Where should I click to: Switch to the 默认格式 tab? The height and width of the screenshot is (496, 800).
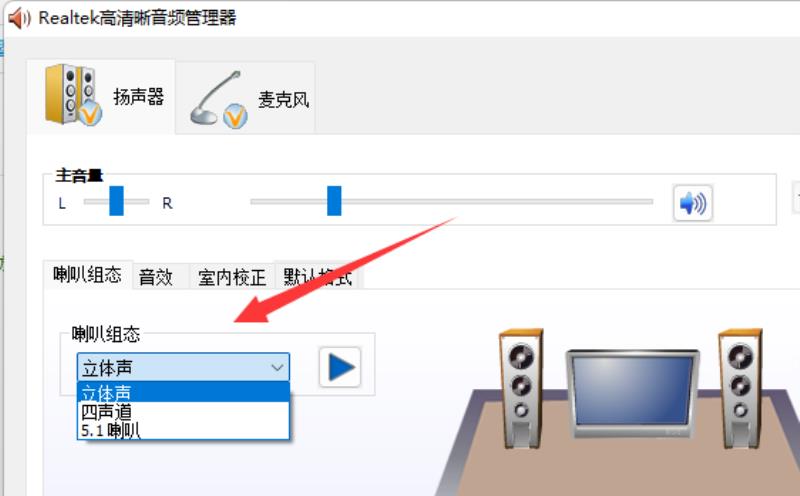tap(317, 278)
